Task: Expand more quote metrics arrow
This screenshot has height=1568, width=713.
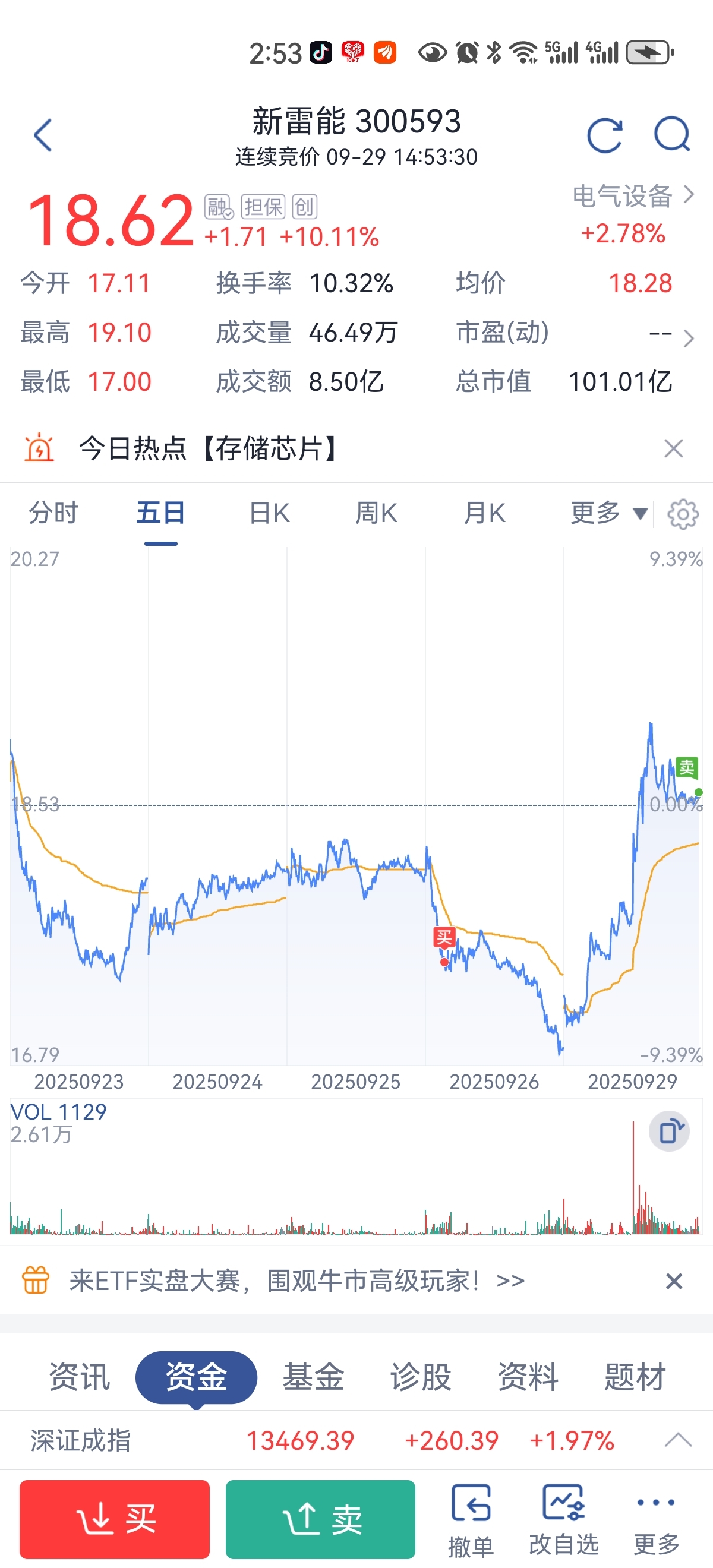Action: click(x=689, y=339)
